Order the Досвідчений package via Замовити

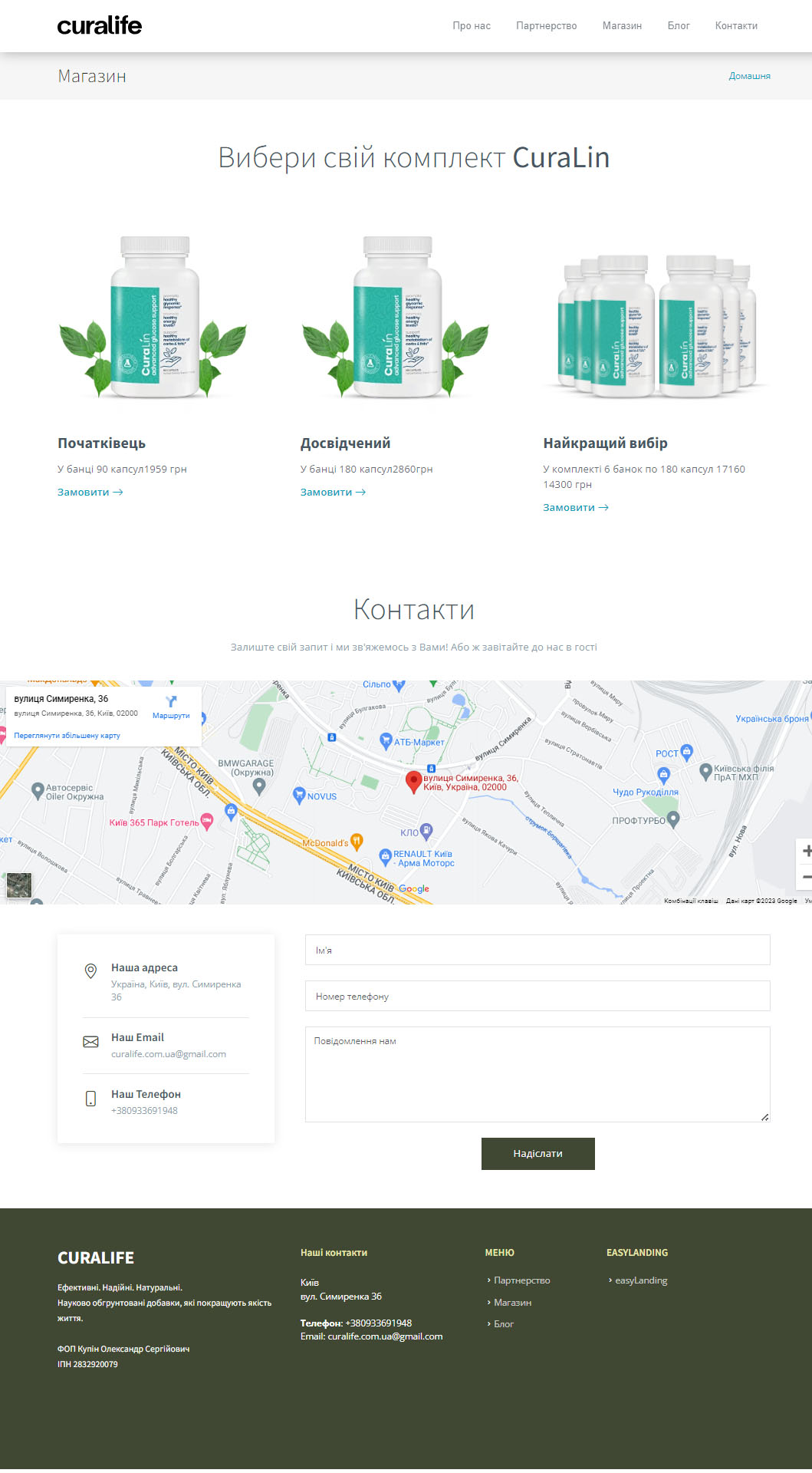click(x=333, y=493)
